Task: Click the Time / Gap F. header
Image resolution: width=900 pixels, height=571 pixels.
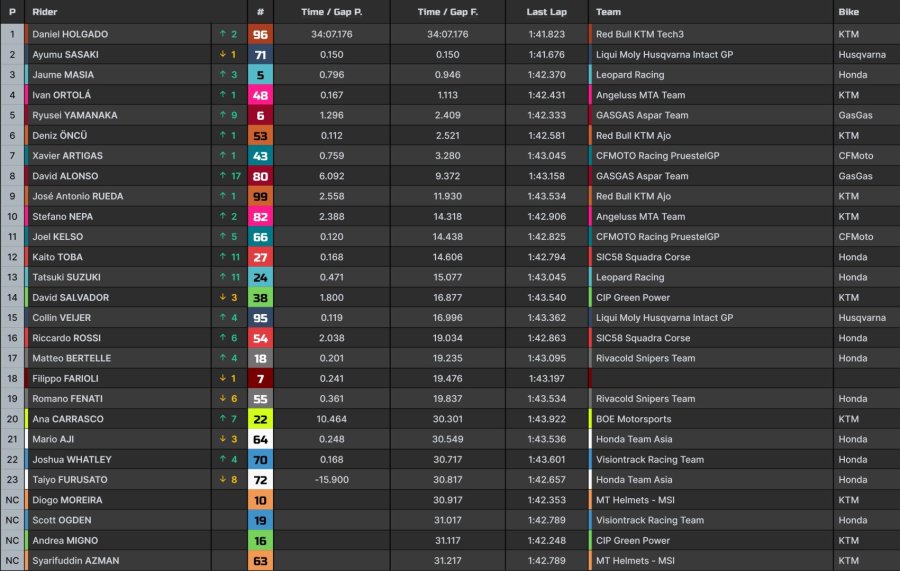Action: coord(448,11)
